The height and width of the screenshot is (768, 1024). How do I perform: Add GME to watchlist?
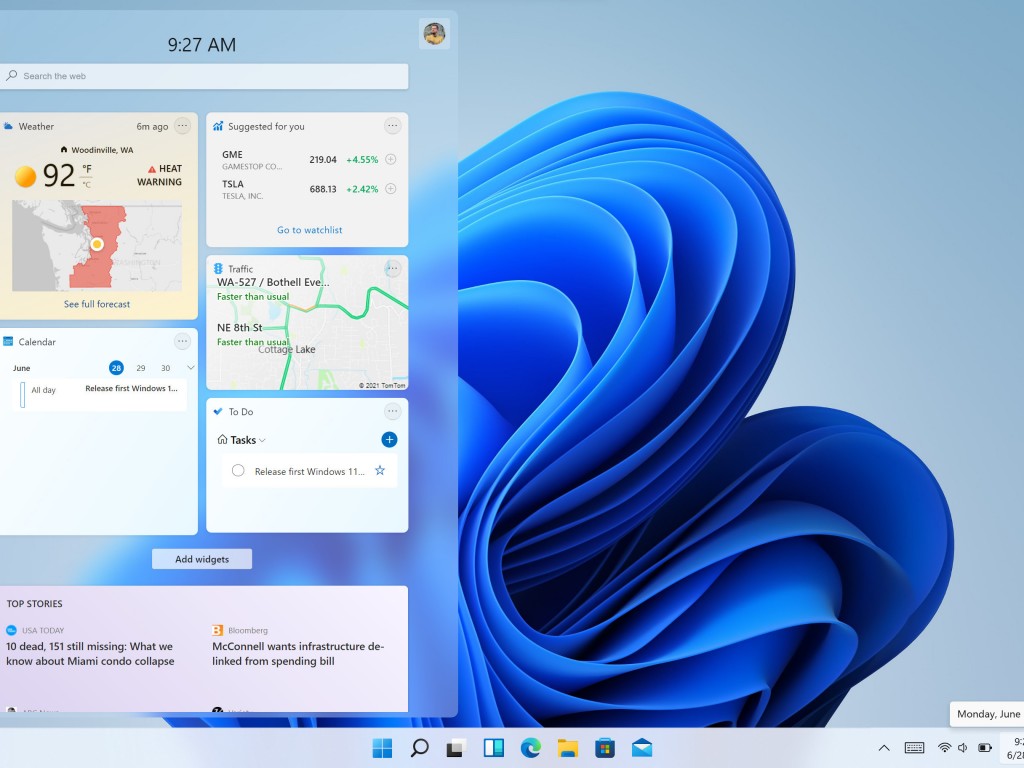[x=391, y=159]
